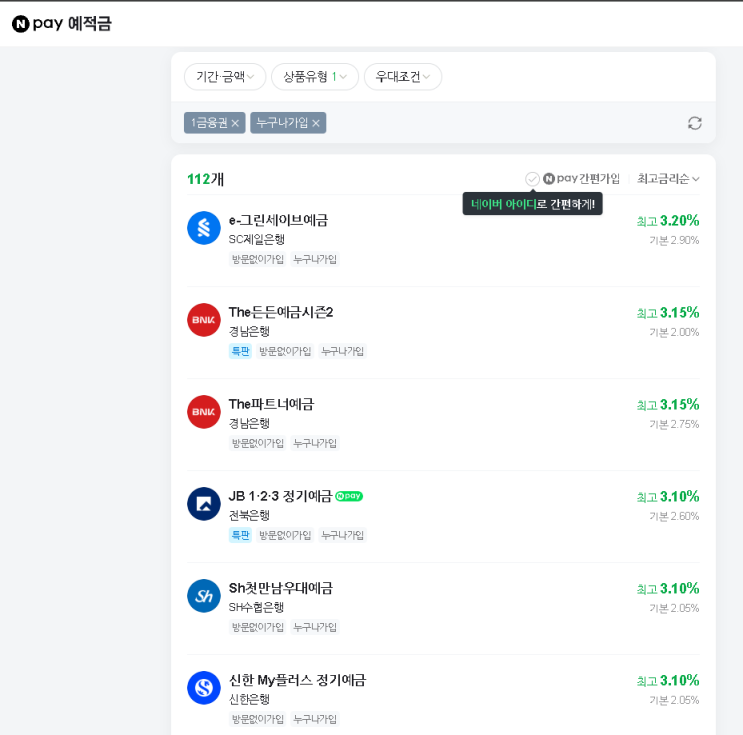Image resolution: width=743 pixels, height=735 pixels.
Task: Click the 특판 tag under The든든예금시즌2
Action: (x=240, y=351)
